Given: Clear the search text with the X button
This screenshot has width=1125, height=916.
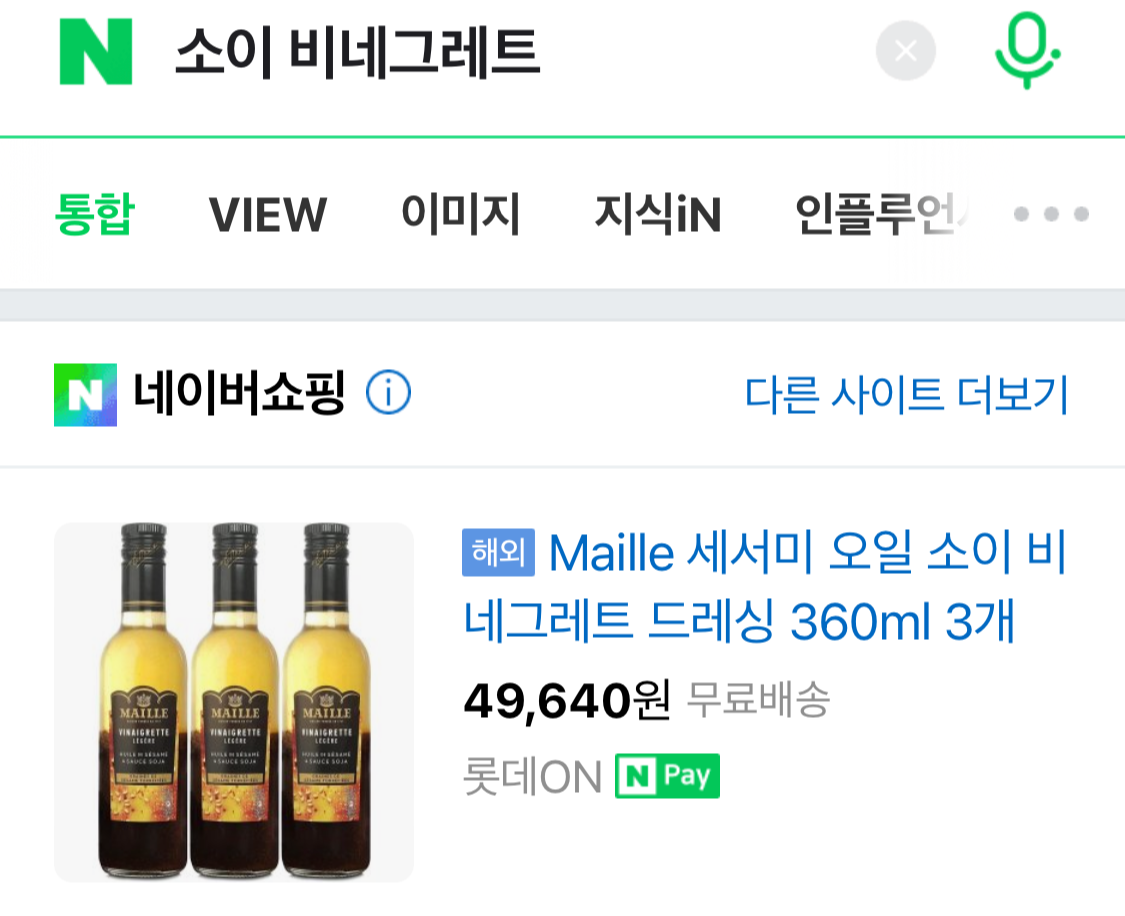Looking at the screenshot, I should pos(905,51).
